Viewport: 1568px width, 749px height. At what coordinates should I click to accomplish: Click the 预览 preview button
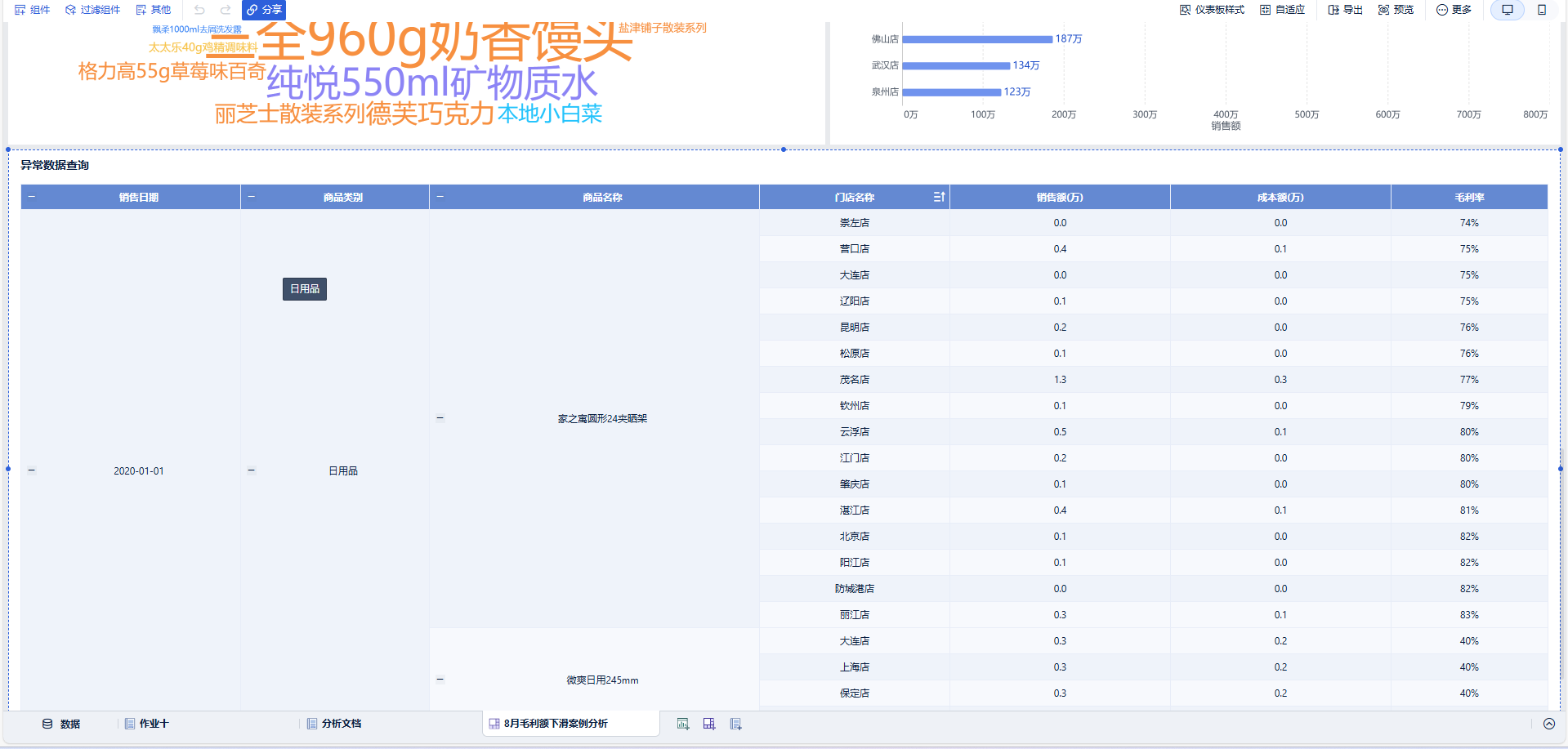point(1396,10)
